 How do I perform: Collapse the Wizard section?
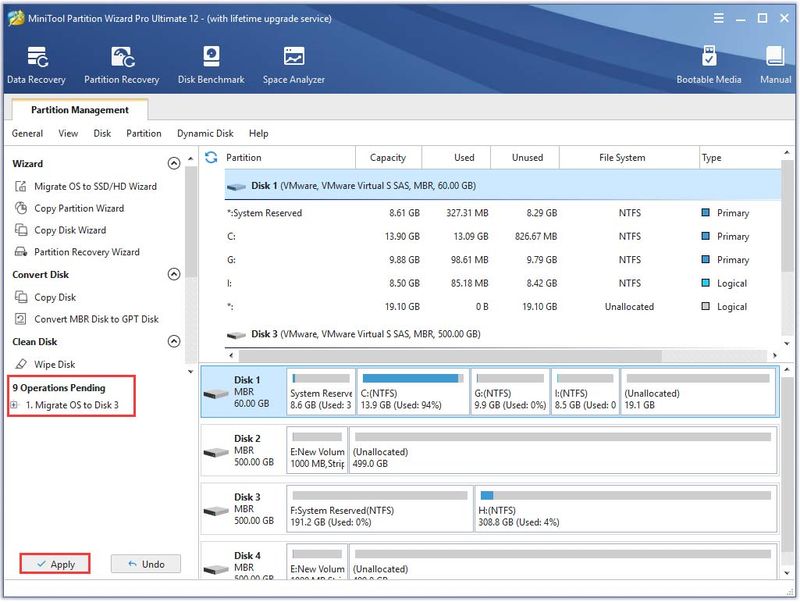pyautogui.click(x=174, y=163)
